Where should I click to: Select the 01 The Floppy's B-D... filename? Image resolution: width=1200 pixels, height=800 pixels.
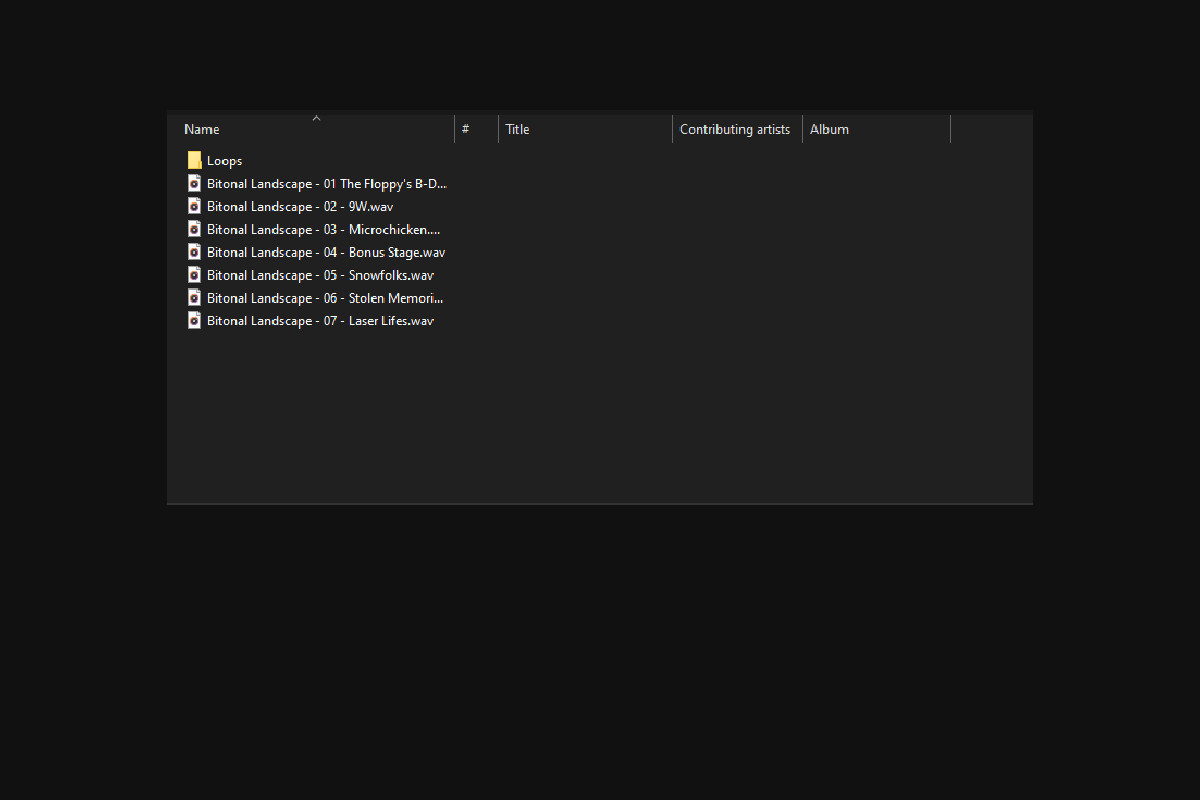click(326, 183)
